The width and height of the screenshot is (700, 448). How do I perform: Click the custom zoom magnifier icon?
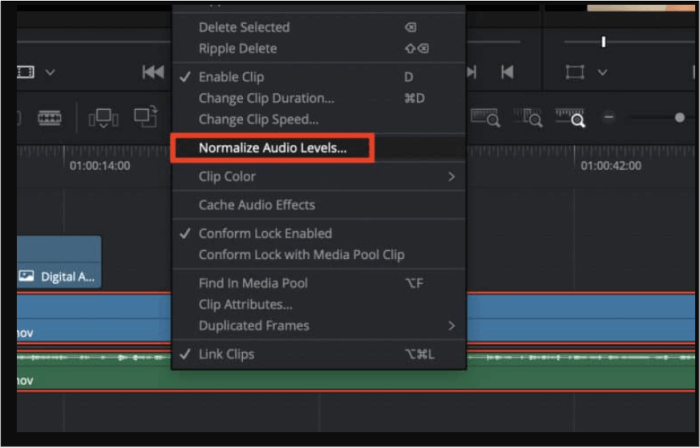point(570,117)
